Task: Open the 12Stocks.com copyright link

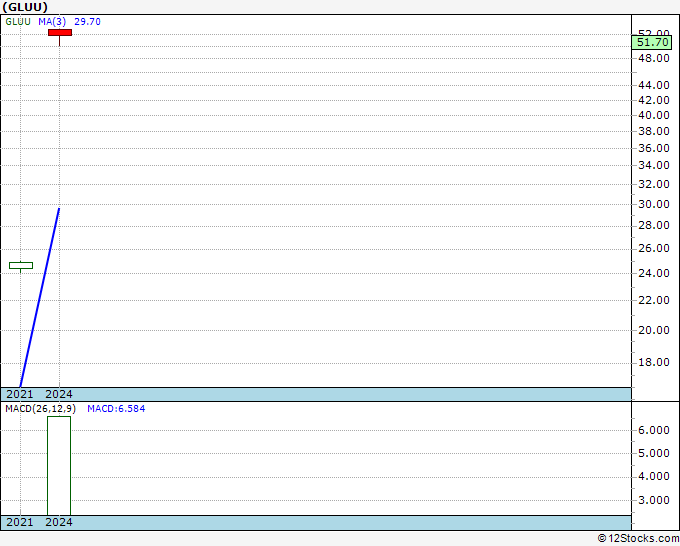Action: [638, 539]
